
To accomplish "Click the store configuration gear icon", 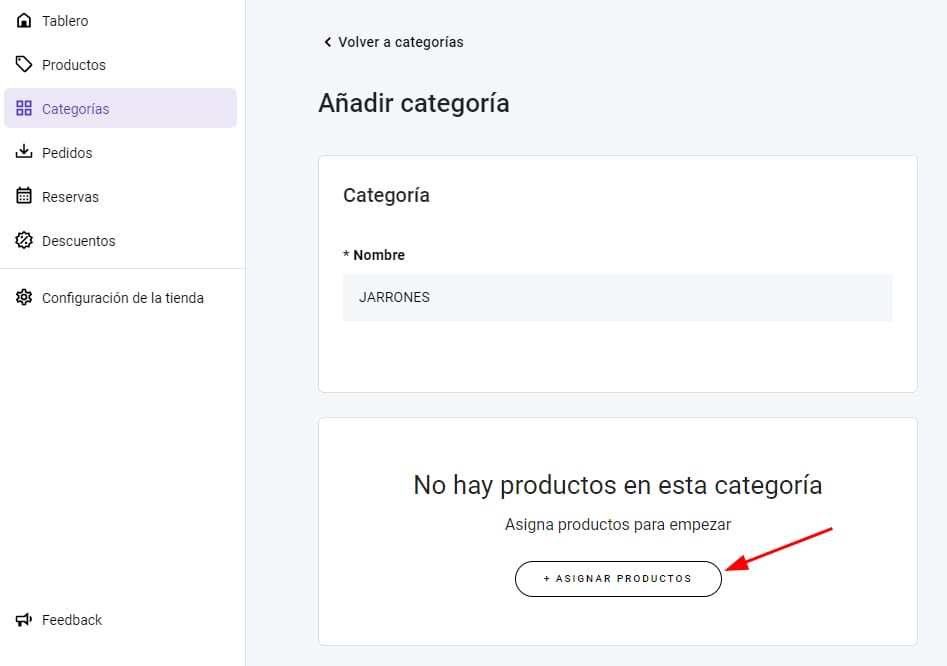I will coord(24,297).
